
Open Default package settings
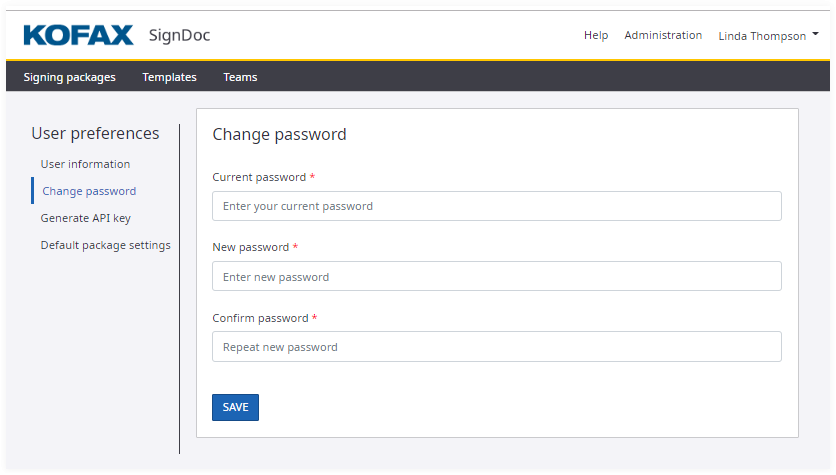[105, 245]
